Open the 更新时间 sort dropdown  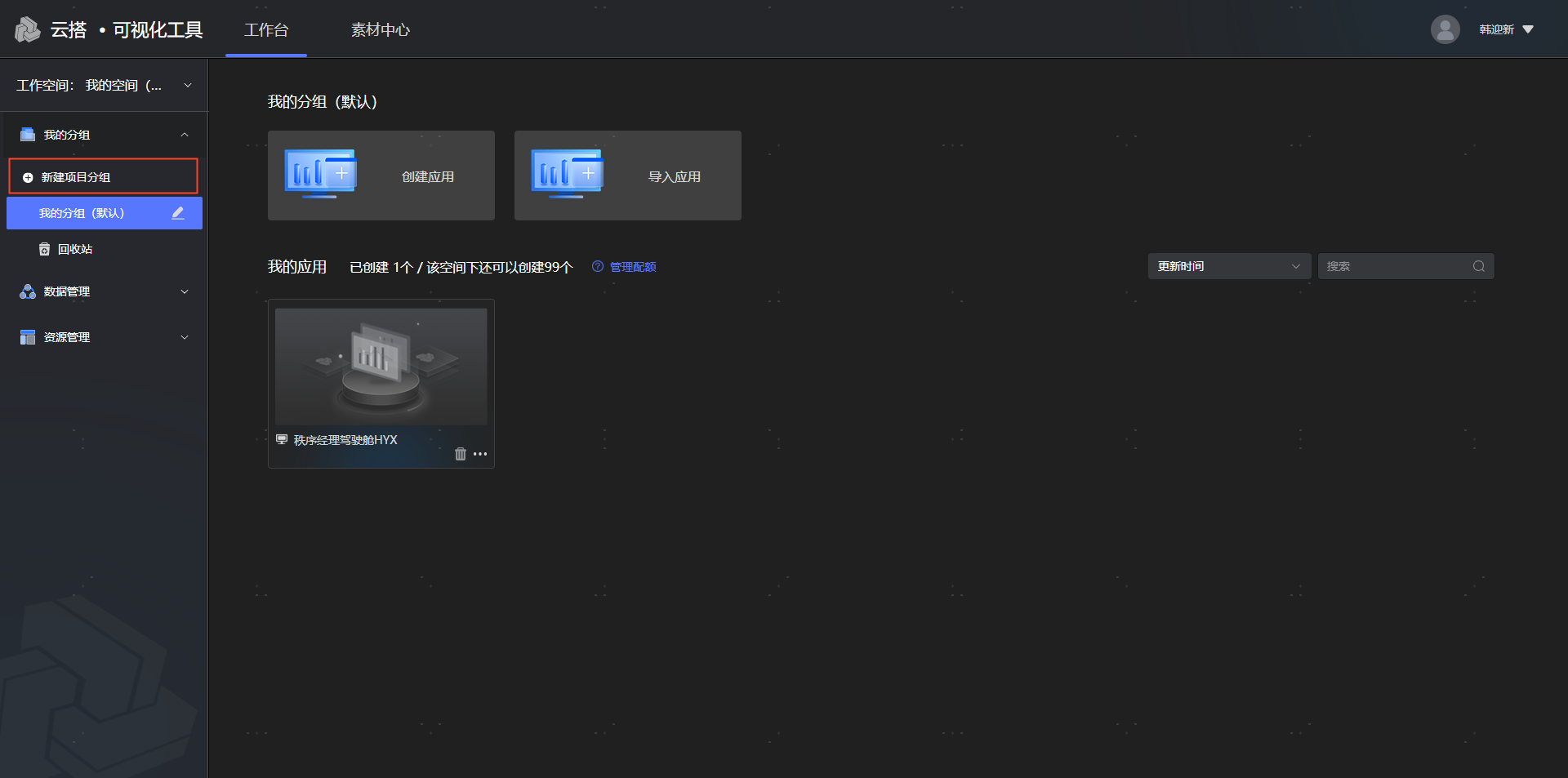1228,266
